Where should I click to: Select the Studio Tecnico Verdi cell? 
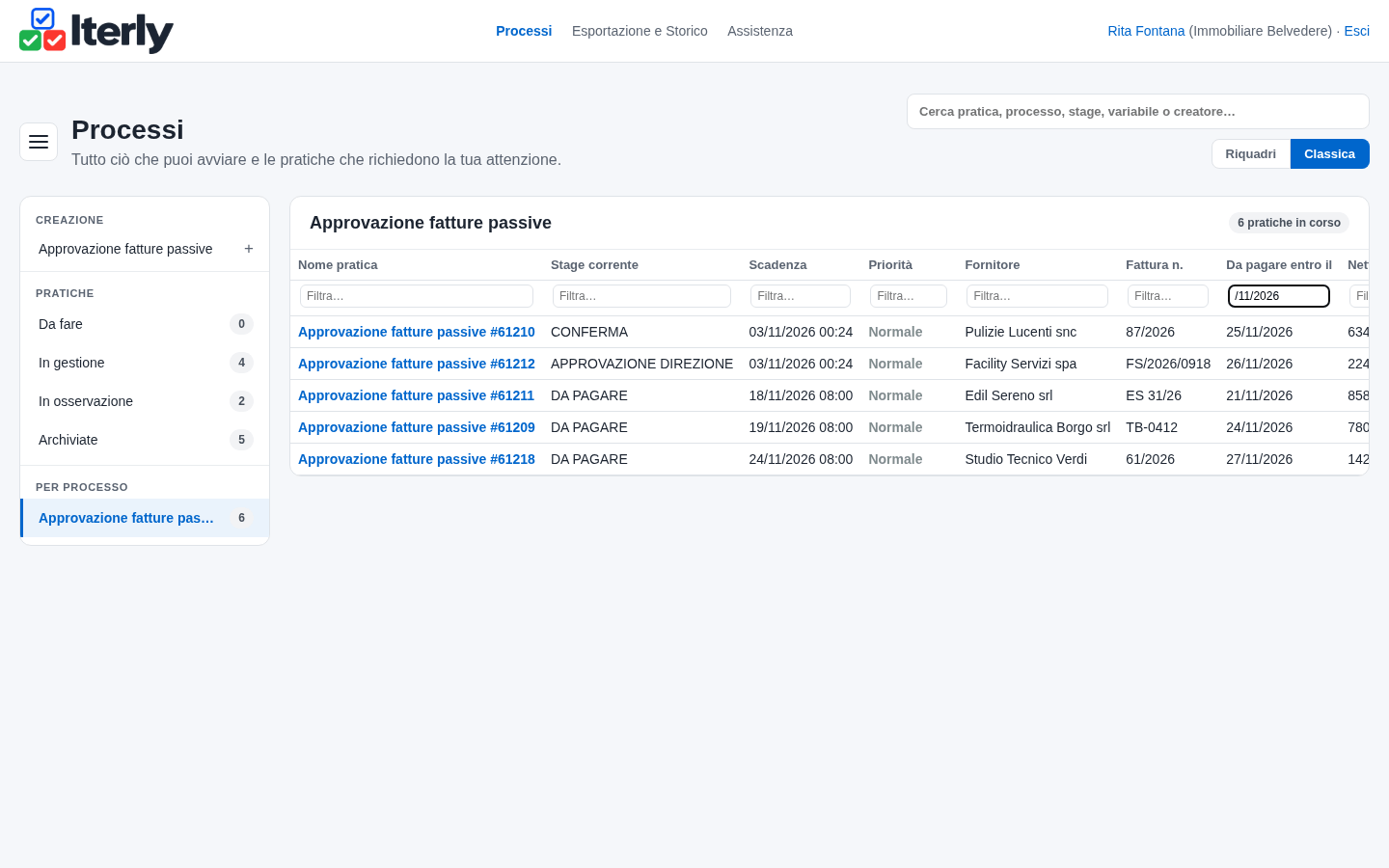pos(1026,459)
